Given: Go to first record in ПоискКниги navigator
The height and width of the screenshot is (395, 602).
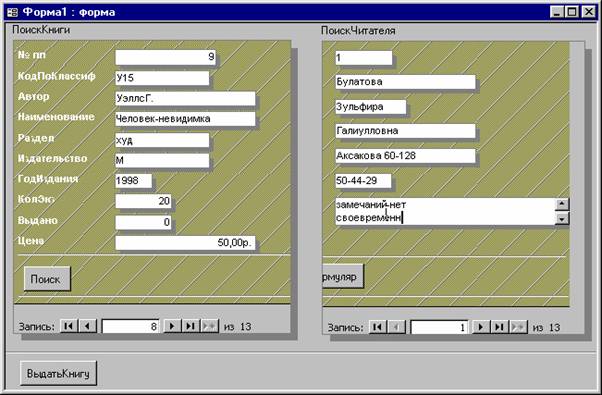Looking at the screenshot, I should point(69,326).
